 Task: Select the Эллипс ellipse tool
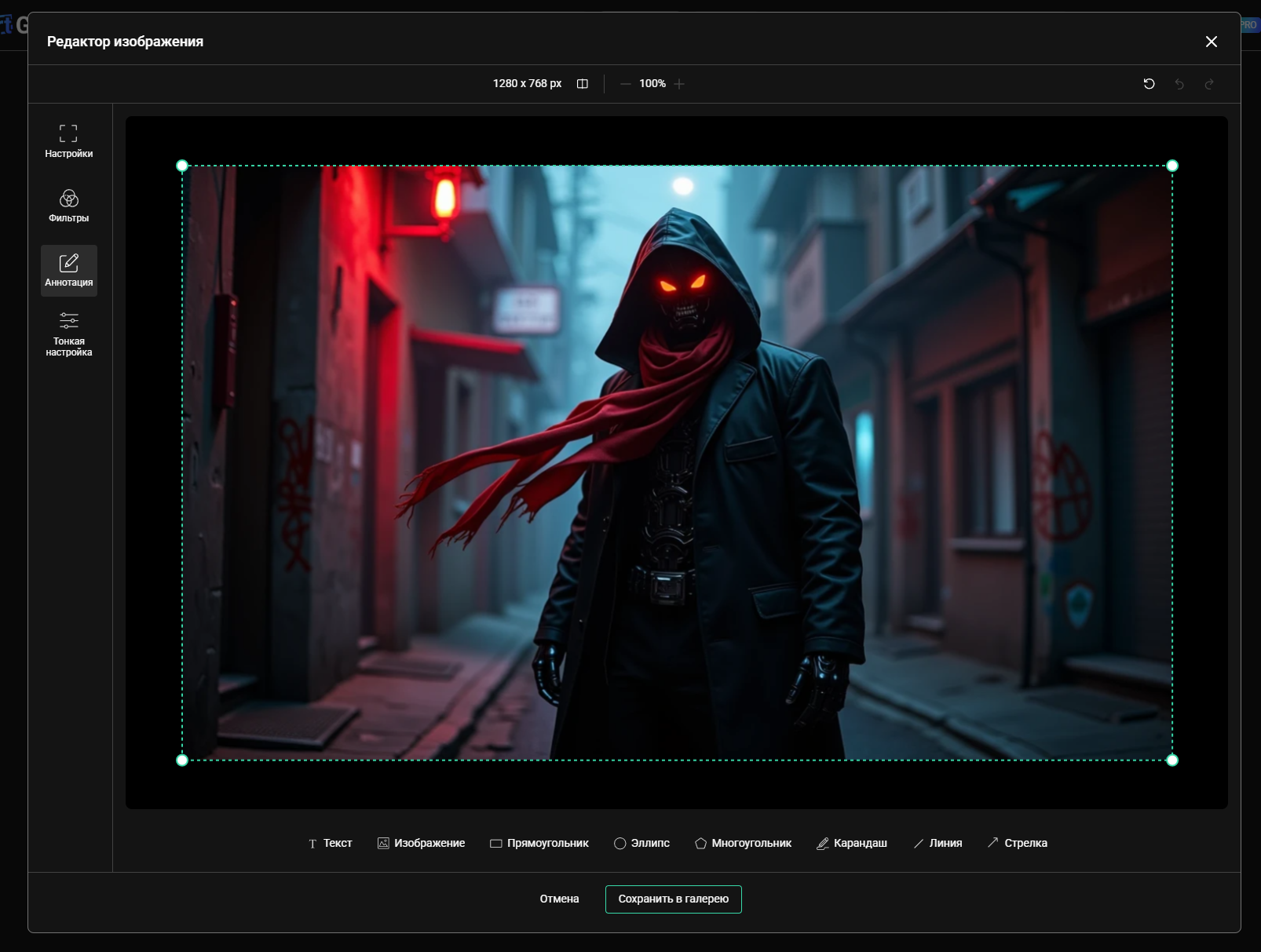641,843
